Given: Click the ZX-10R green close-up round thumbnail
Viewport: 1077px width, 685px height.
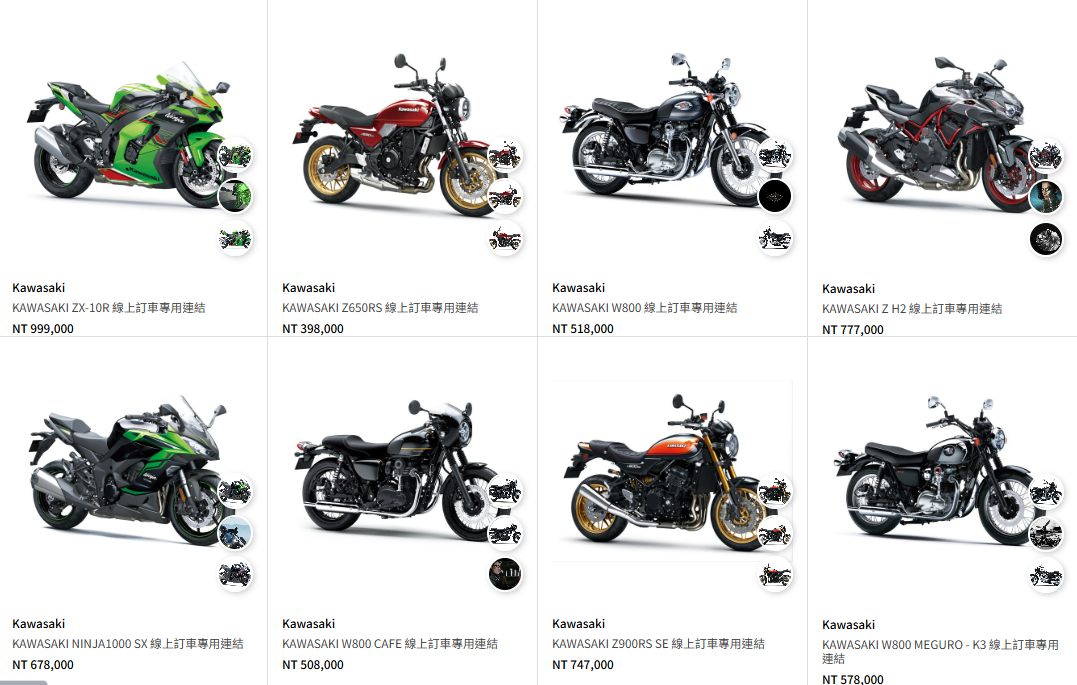Looking at the screenshot, I should (235, 196).
